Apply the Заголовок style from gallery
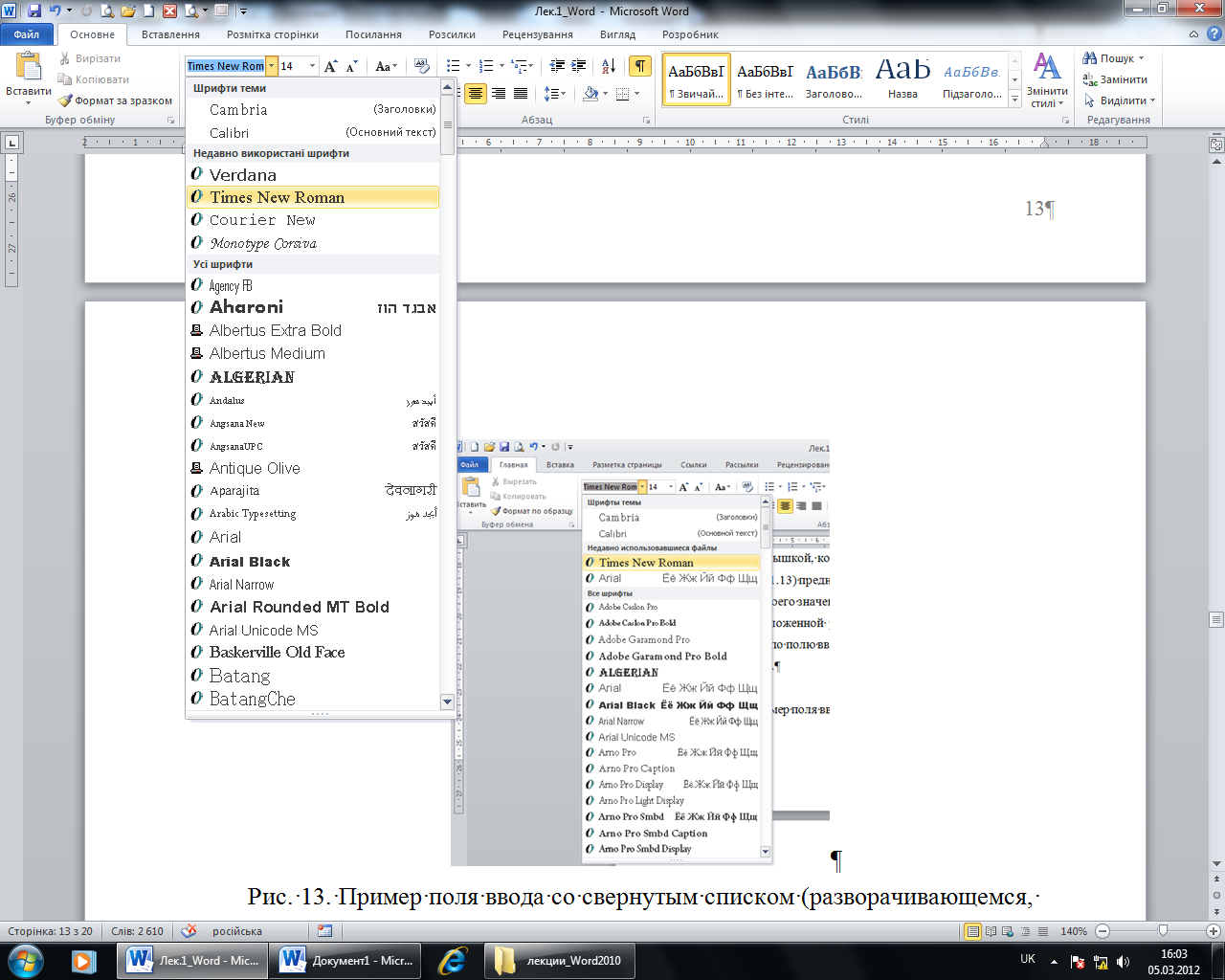Viewport: 1225px width, 980px height. coord(834,79)
